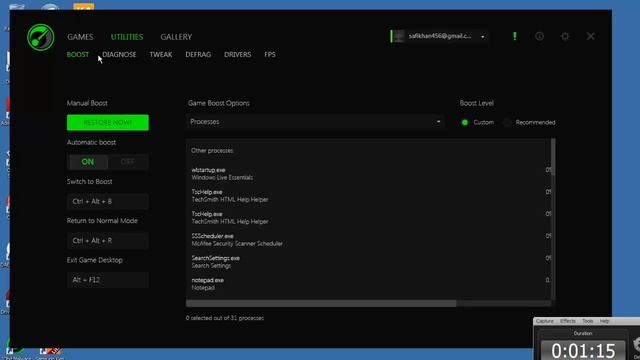Open the TWEAK sub-tab
This screenshot has width=640, height=360.
tap(160, 54)
